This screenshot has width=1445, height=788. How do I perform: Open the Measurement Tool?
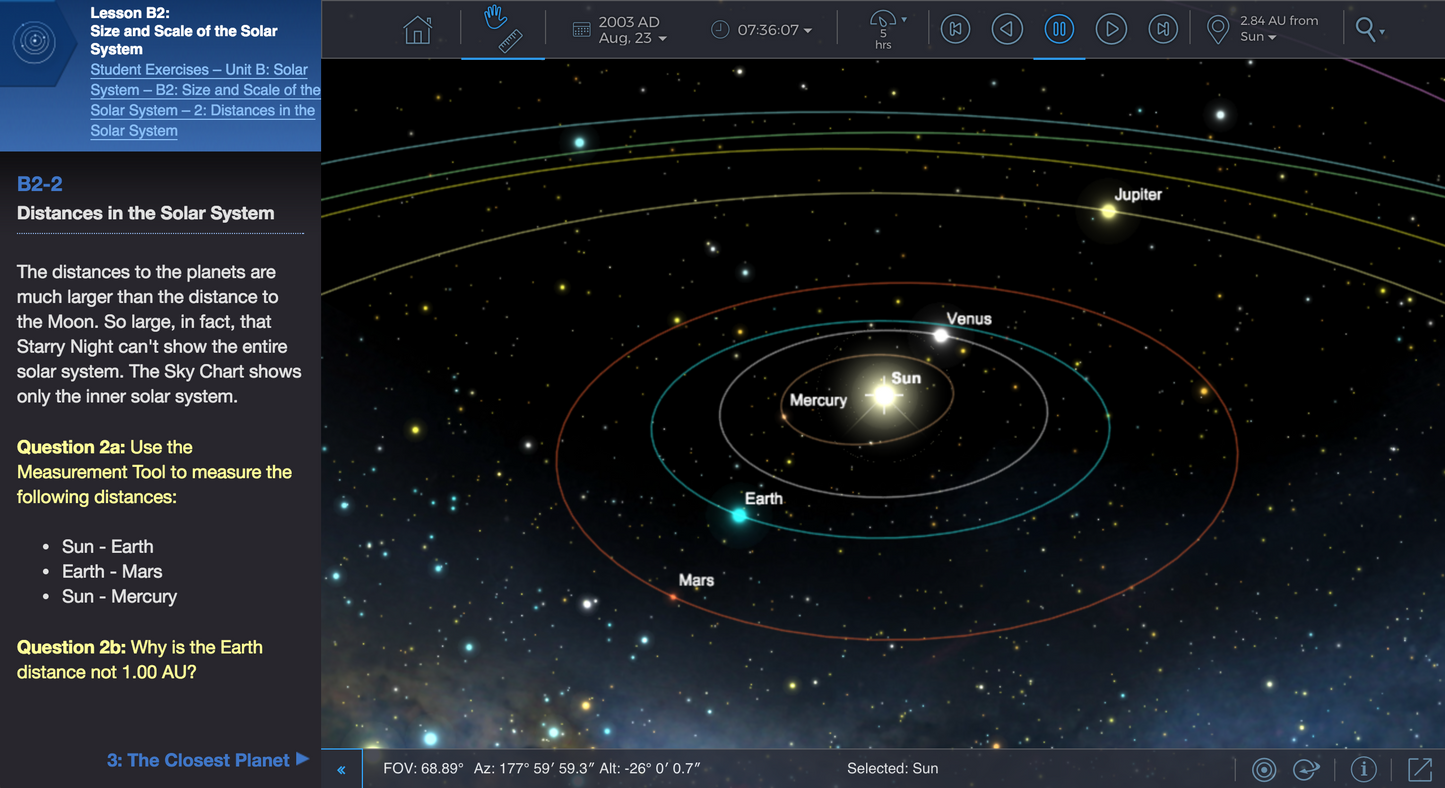coord(510,40)
